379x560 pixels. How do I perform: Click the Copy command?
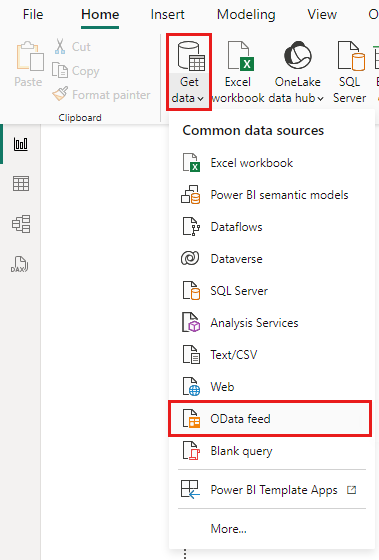click(x=76, y=71)
